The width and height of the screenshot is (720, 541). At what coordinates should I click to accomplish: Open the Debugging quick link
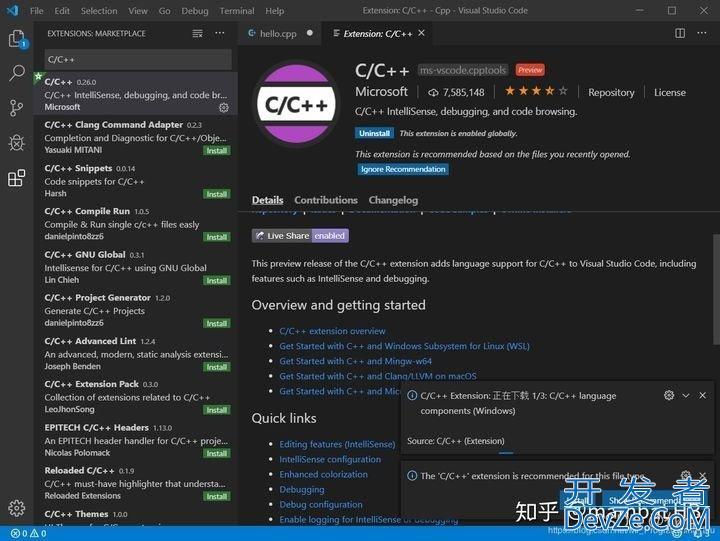[302, 490]
